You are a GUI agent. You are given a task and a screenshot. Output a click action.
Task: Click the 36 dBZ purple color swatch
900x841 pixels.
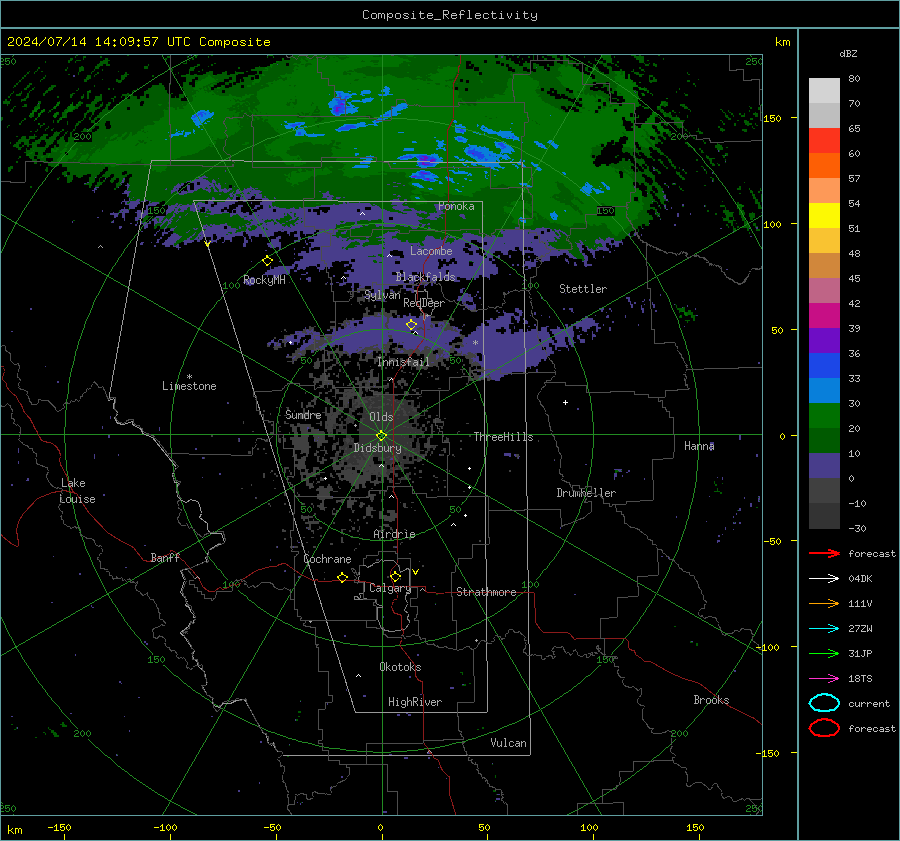[824, 340]
